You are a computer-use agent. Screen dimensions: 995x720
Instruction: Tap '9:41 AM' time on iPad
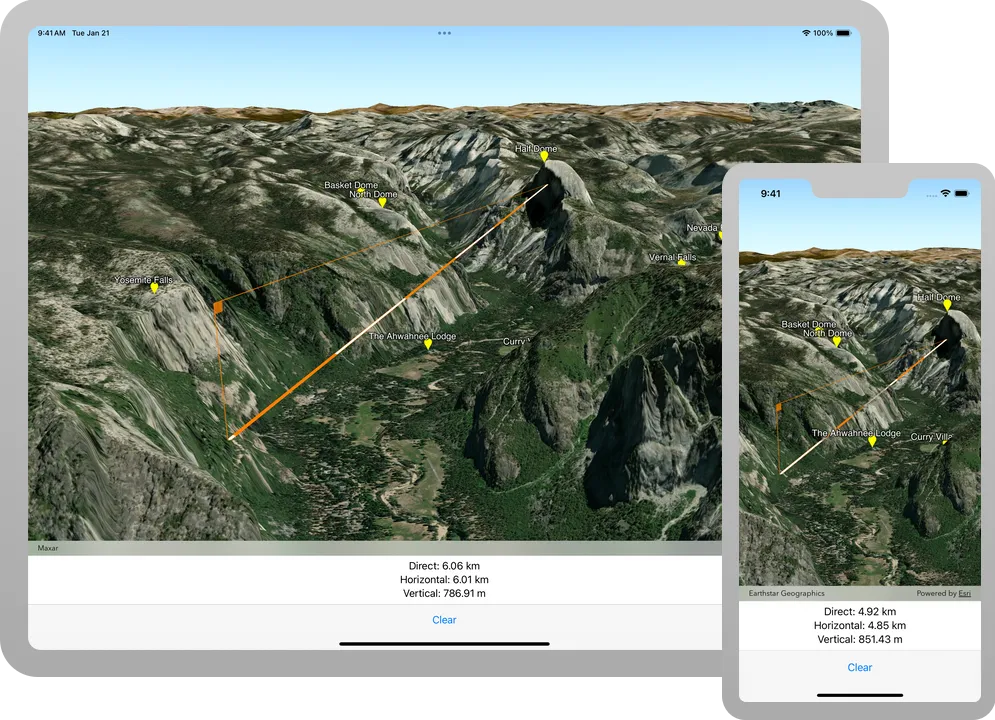(x=51, y=33)
